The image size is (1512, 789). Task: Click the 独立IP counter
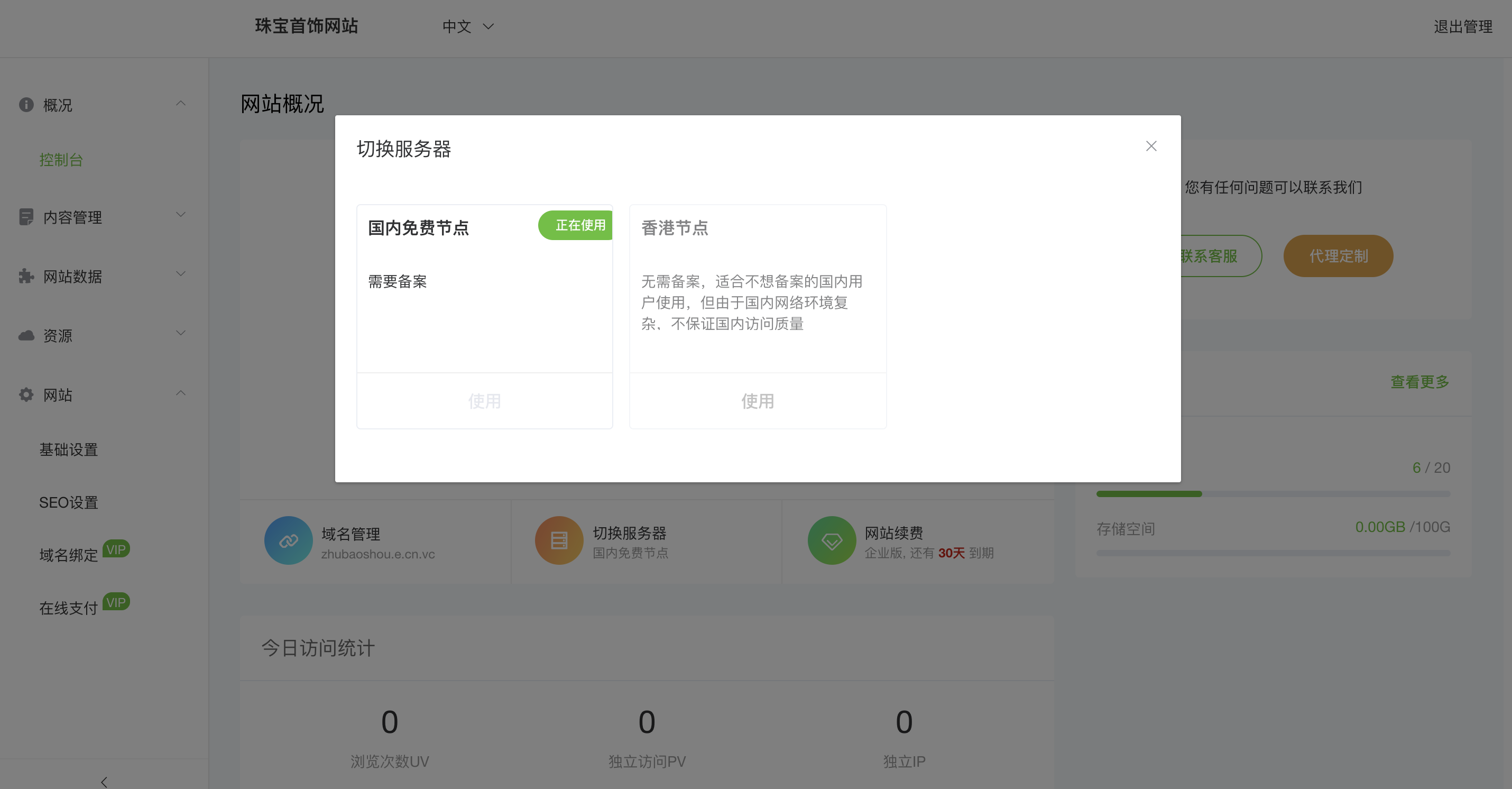click(904, 738)
